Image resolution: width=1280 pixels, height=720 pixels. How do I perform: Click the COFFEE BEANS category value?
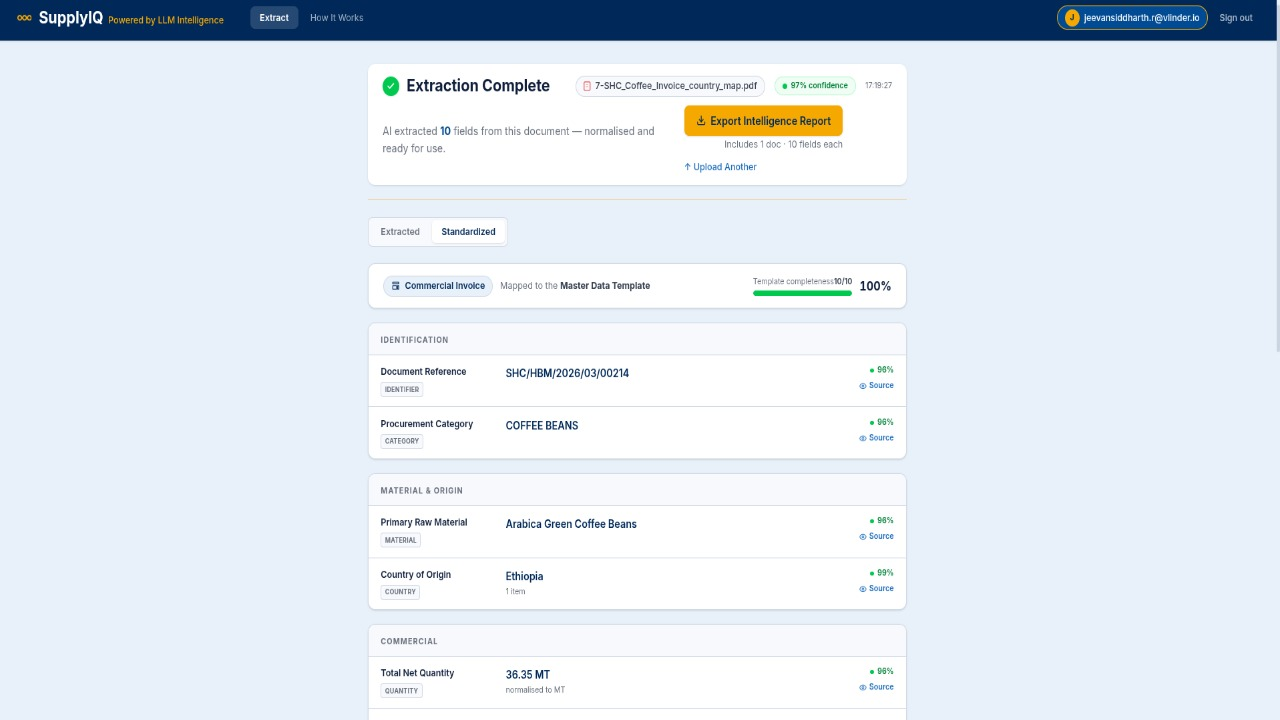(542, 426)
